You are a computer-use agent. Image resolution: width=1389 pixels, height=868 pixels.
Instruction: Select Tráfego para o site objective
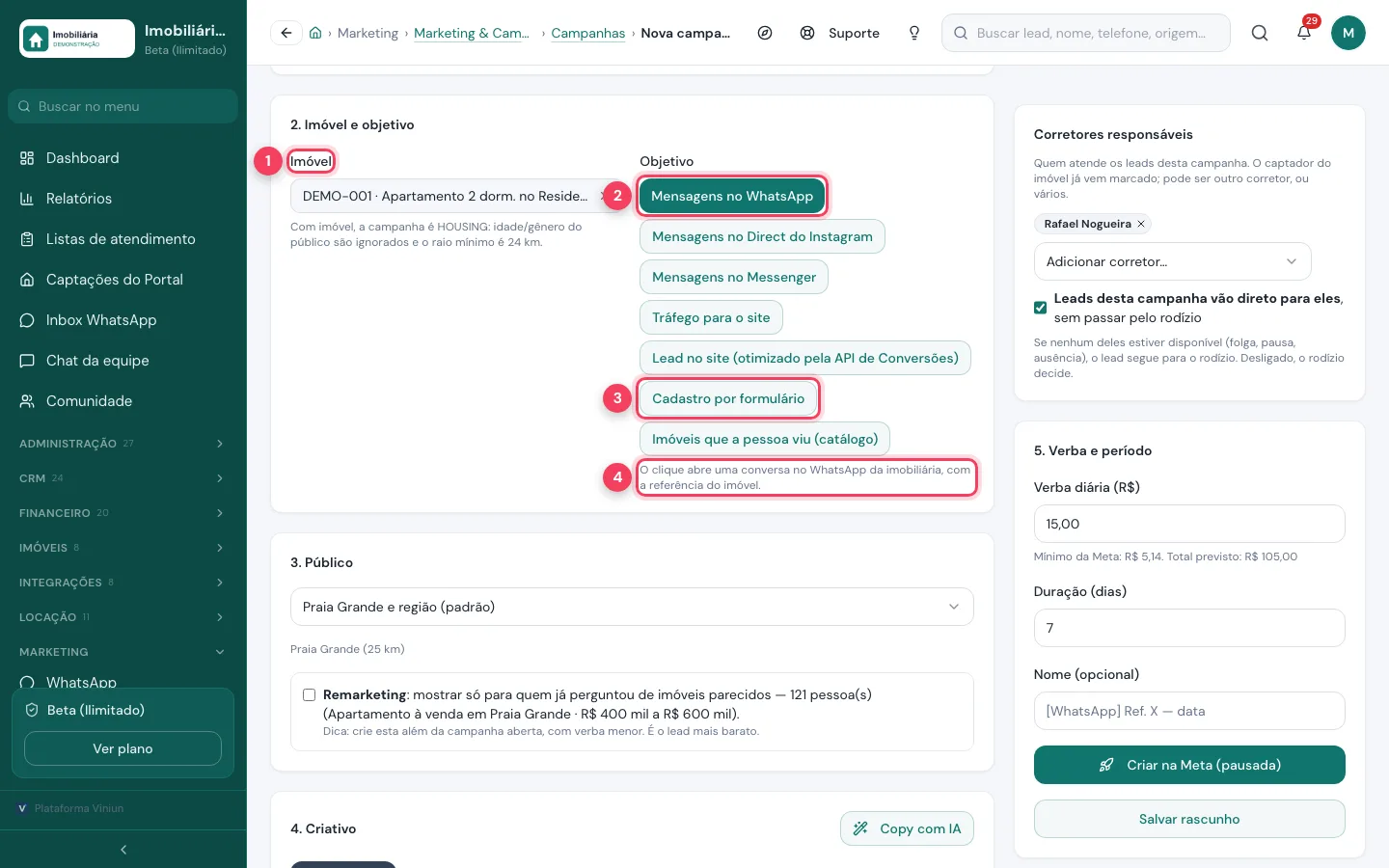711,317
